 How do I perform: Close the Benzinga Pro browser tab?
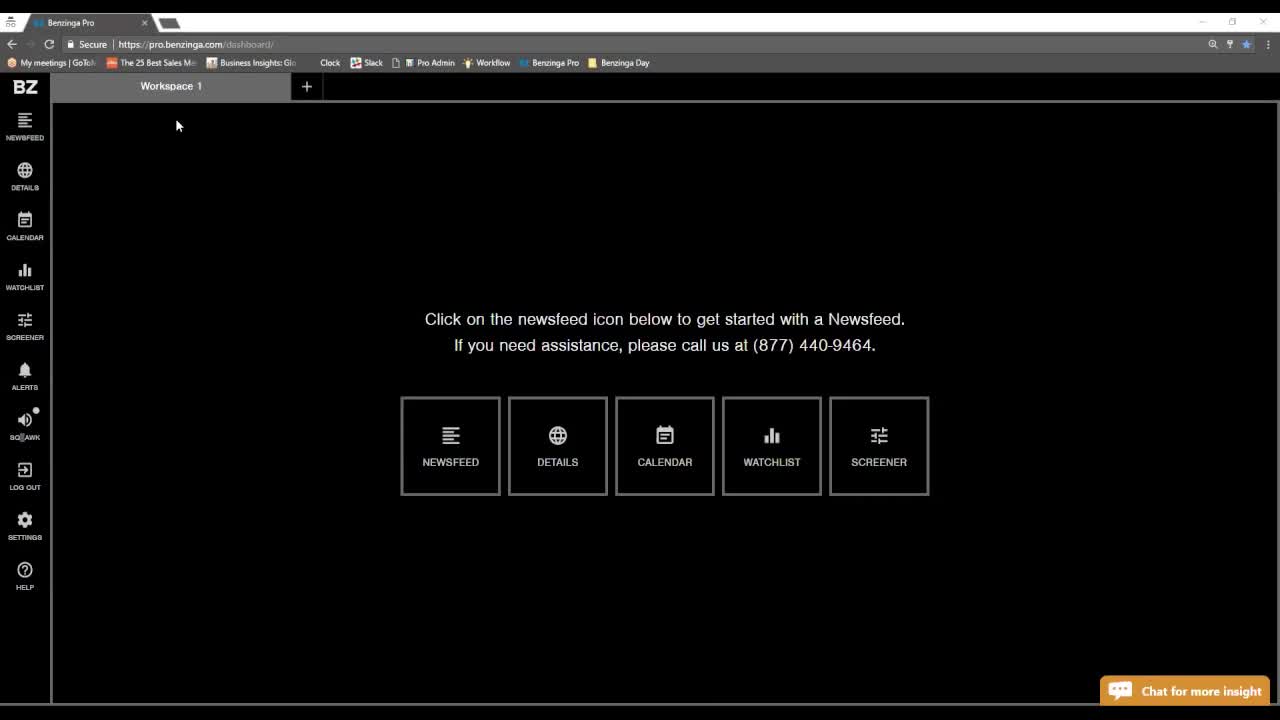coord(145,22)
